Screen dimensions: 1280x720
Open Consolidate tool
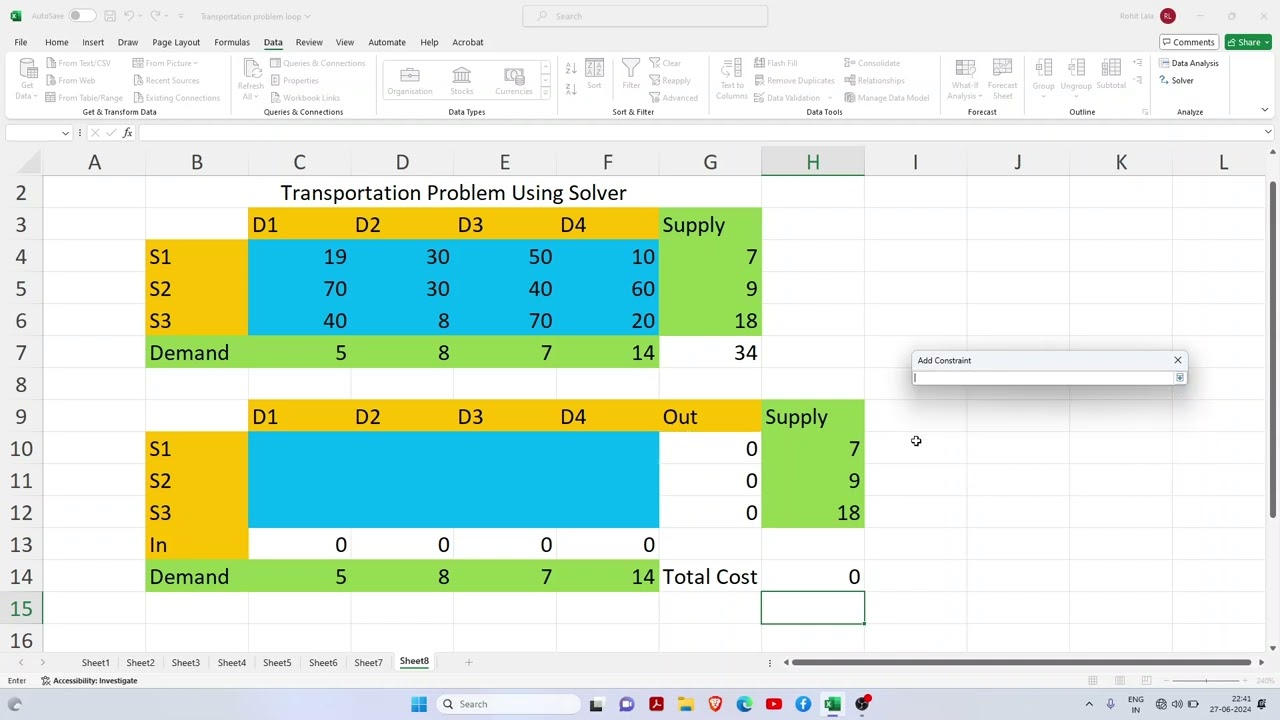tap(872, 63)
